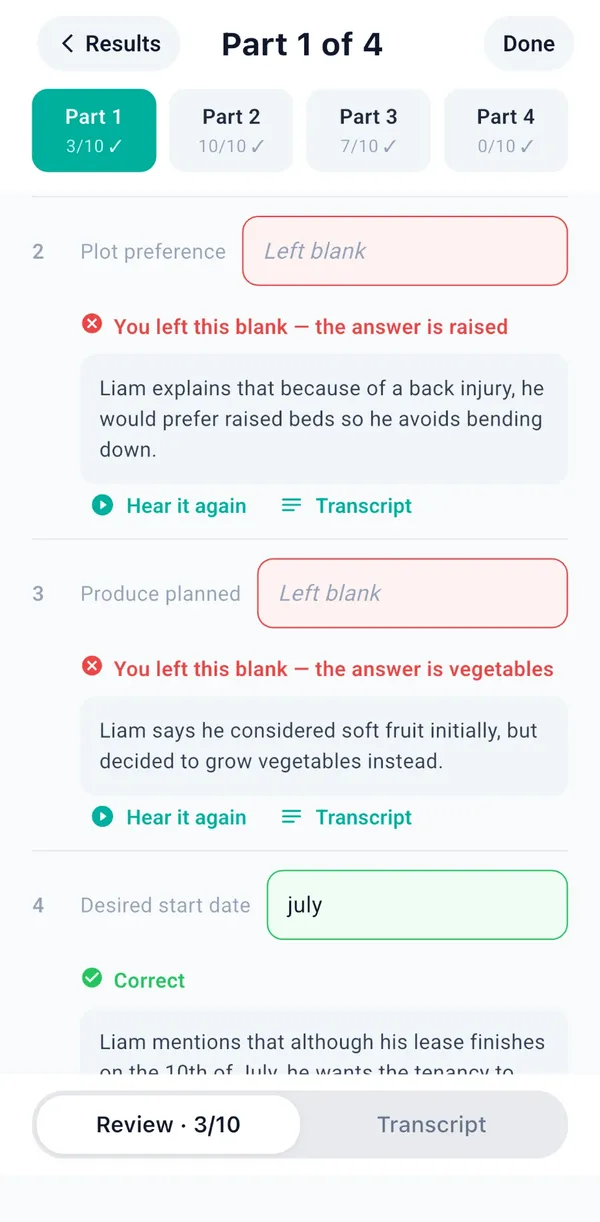Viewport: 600px width, 1222px height.
Task: Select the active Part 1 tab
Action: 94,130
